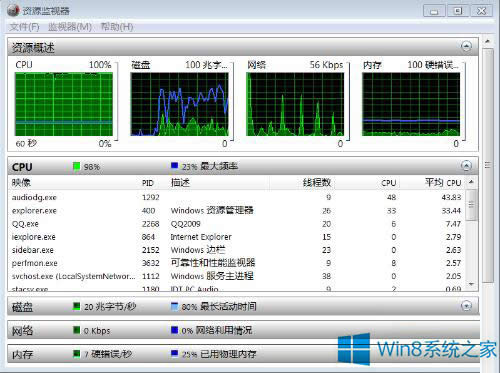500x373 pixels.
Task: Click the 内存 section header bar
Action: point(243,354)
